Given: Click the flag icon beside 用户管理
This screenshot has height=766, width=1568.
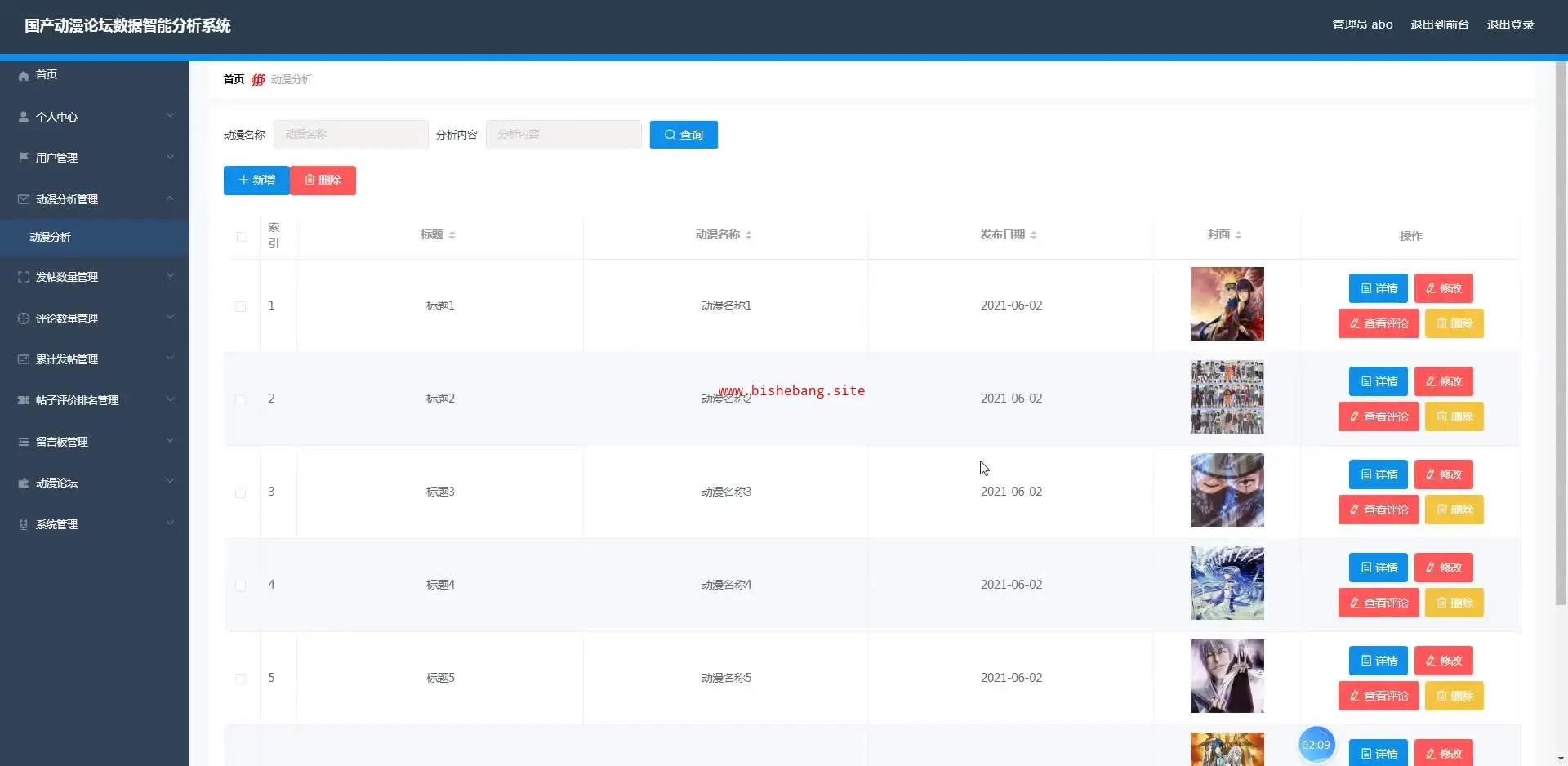Looking at the screenshot, I should [x=24, y=158].
